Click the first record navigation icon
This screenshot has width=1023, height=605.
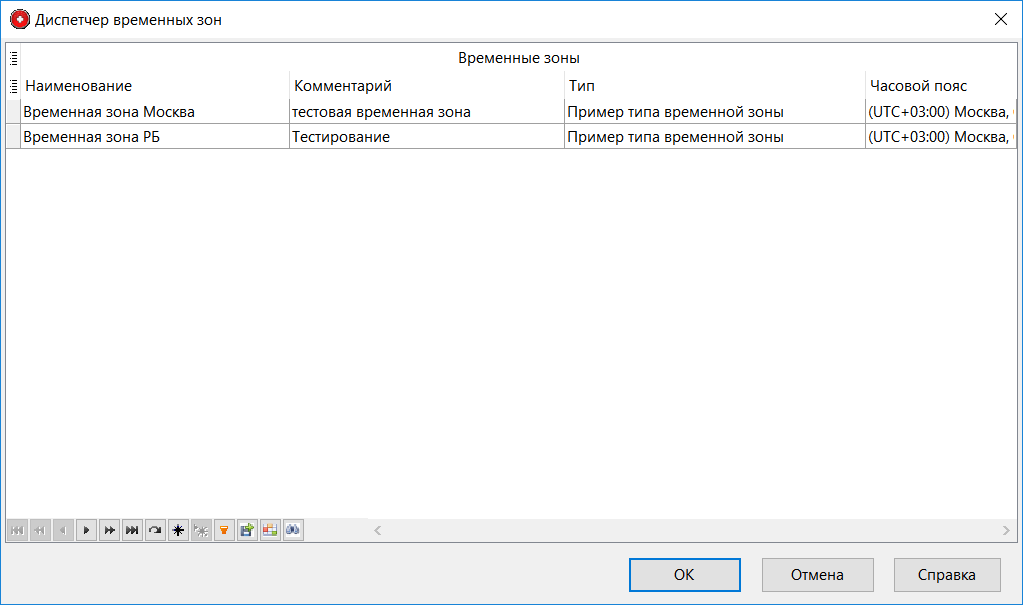(17, 530)
